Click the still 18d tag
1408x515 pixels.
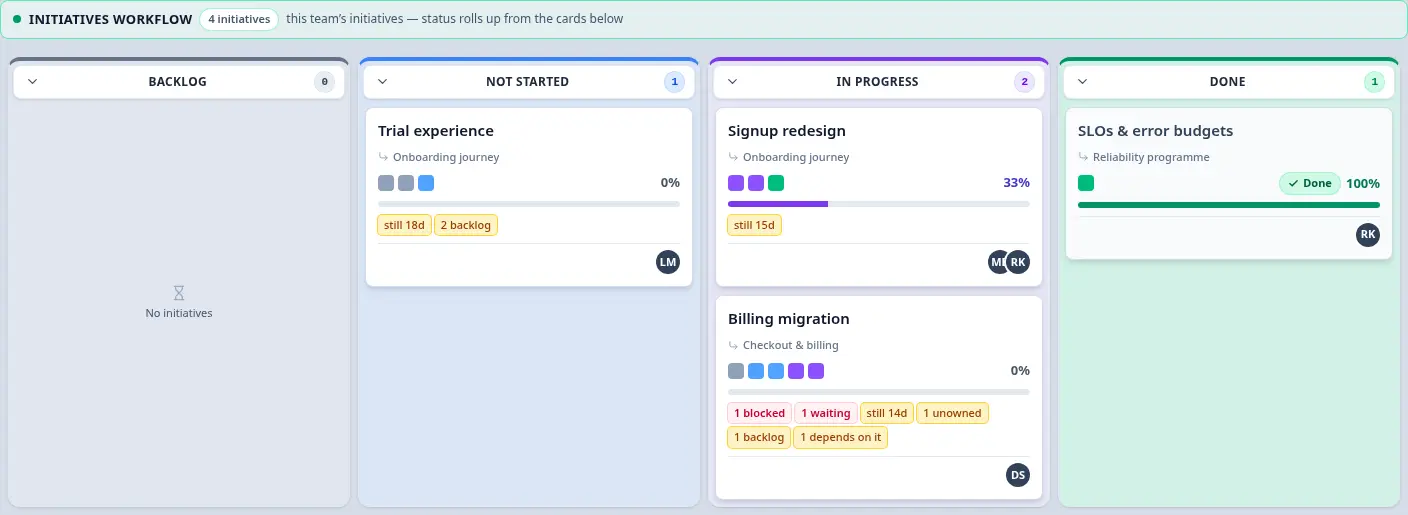(405, 225)
